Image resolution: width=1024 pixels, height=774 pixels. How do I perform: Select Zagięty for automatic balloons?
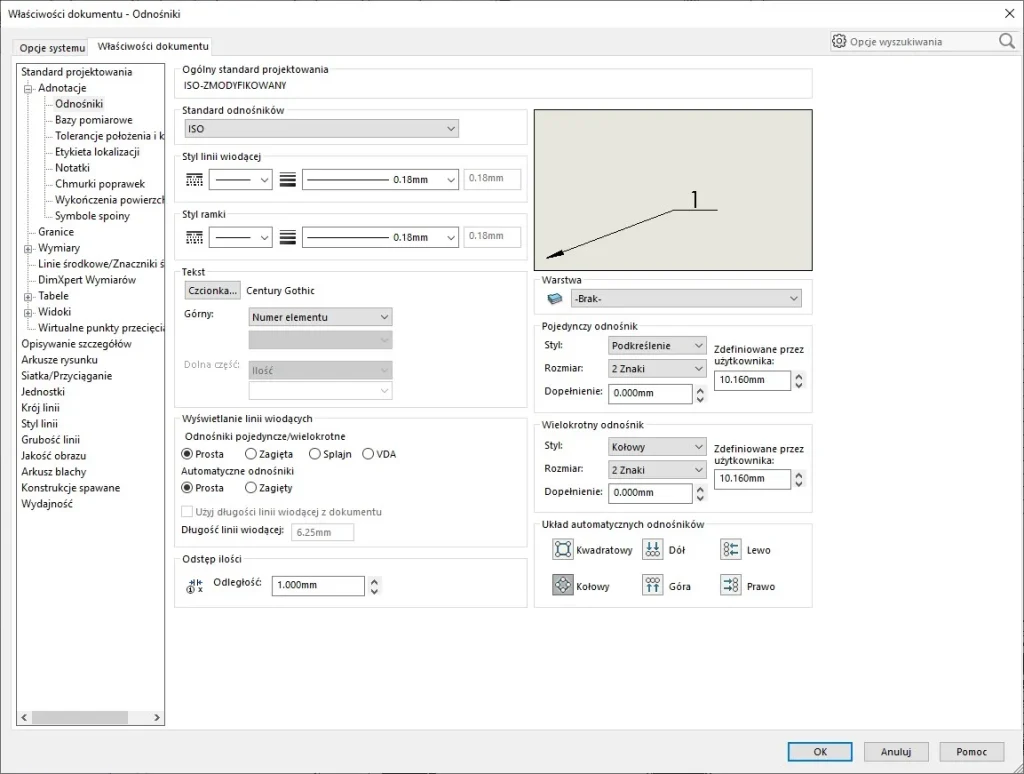[251, 488]
